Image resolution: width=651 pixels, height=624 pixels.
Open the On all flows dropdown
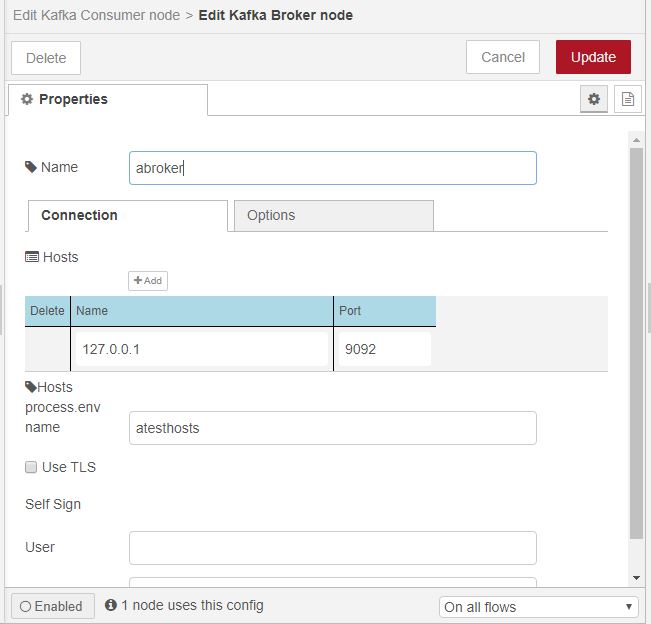[538, 607]
